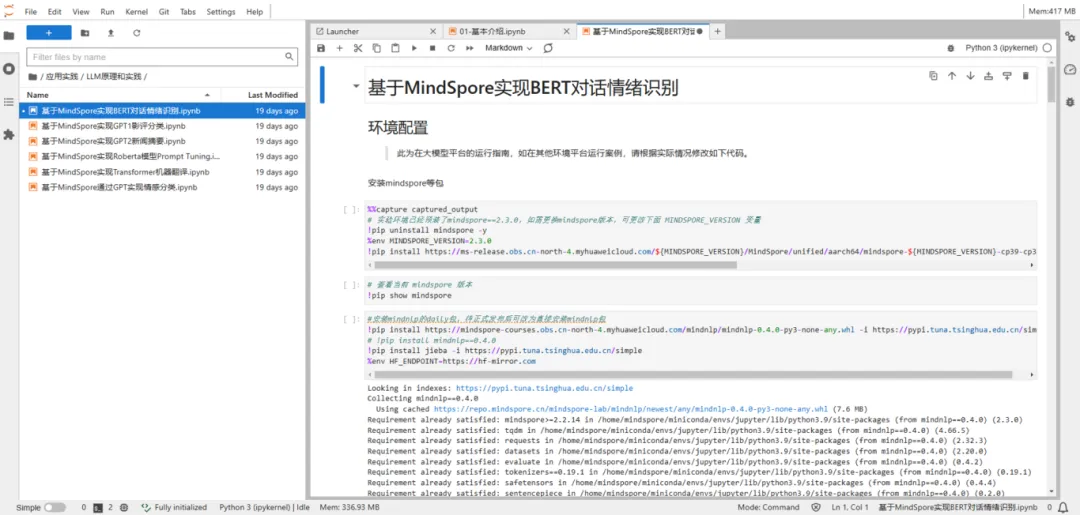1080x515 pixels.
Task: Show the table of contents panel
Action: click(9, 102)
